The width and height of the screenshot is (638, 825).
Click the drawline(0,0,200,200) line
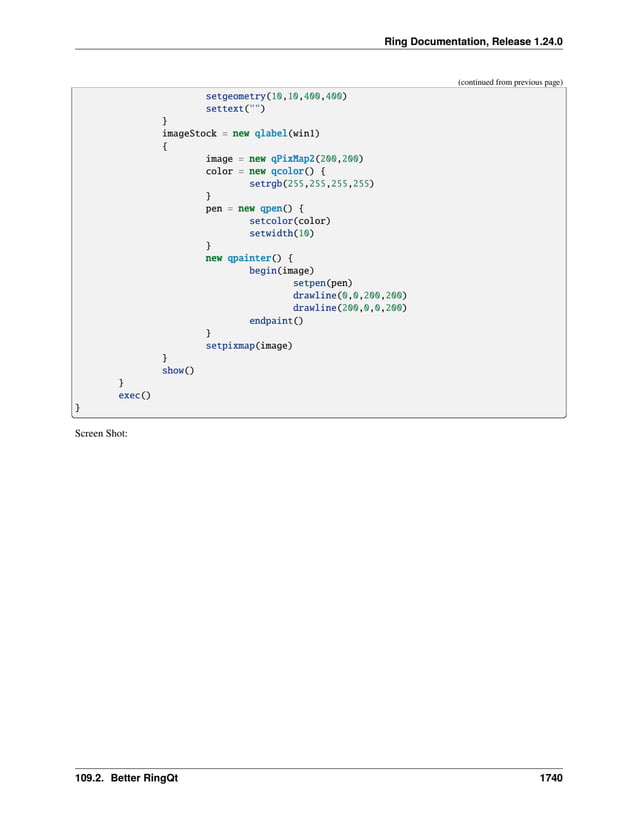[x=350, y=296]
